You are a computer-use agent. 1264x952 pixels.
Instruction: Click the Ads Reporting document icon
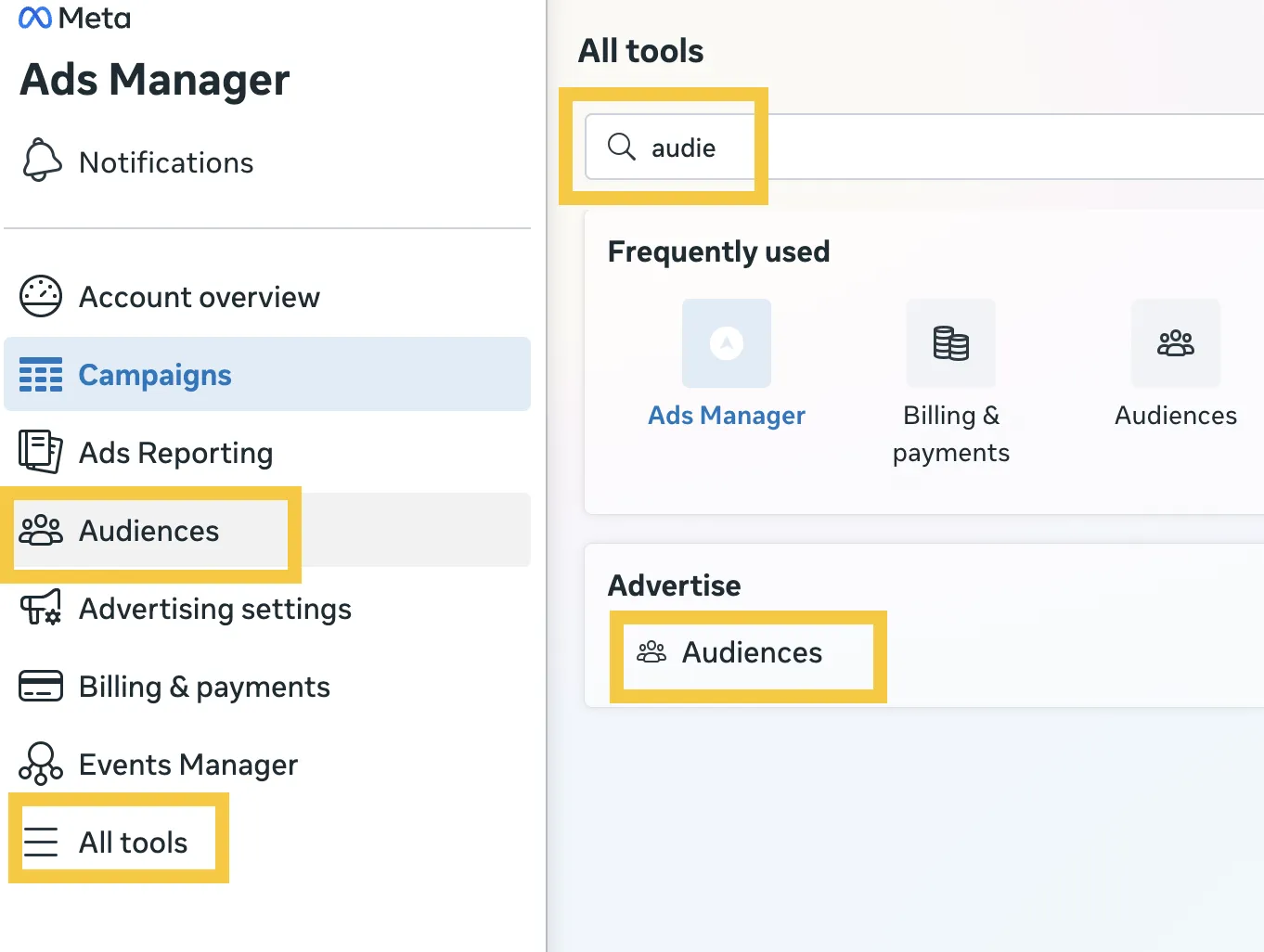coord(41,451)
